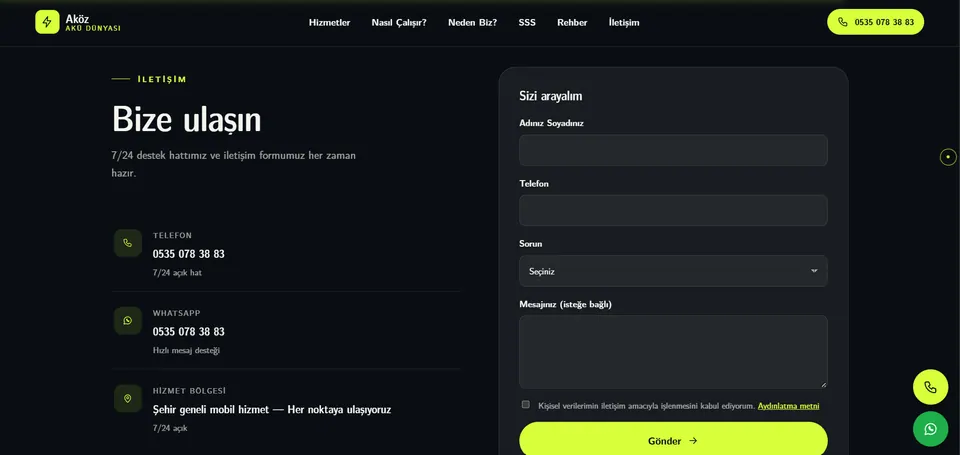Click the circular dot indicator at right edge
This screenshot has width=960, height=455.
948,157
